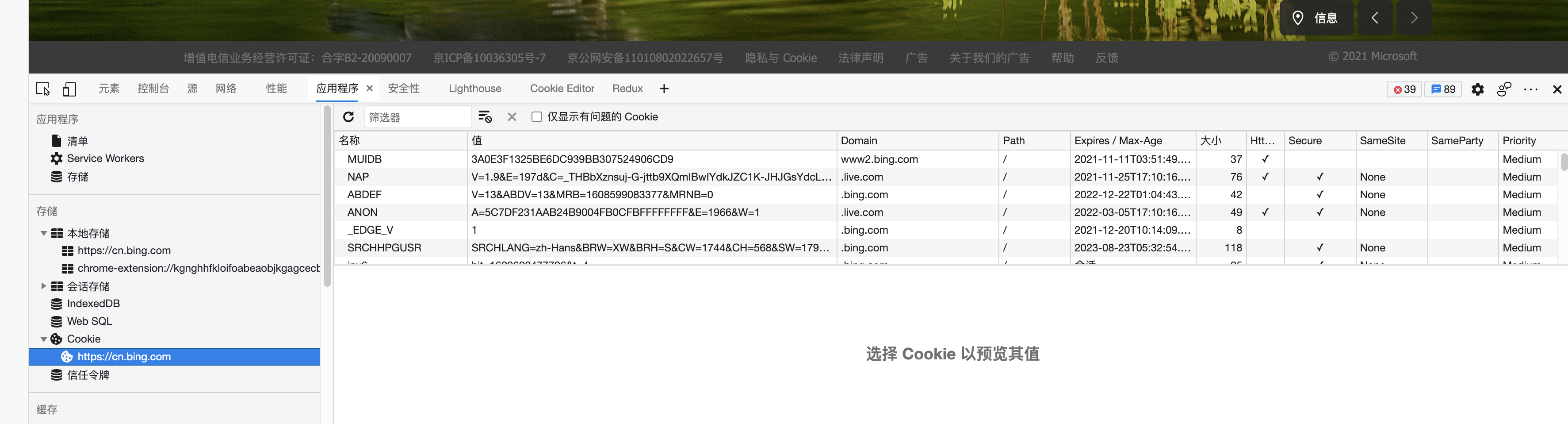Screen dimensions: 1568x424
Task: Click the cookie filter input field
Action: pos(417,117)
